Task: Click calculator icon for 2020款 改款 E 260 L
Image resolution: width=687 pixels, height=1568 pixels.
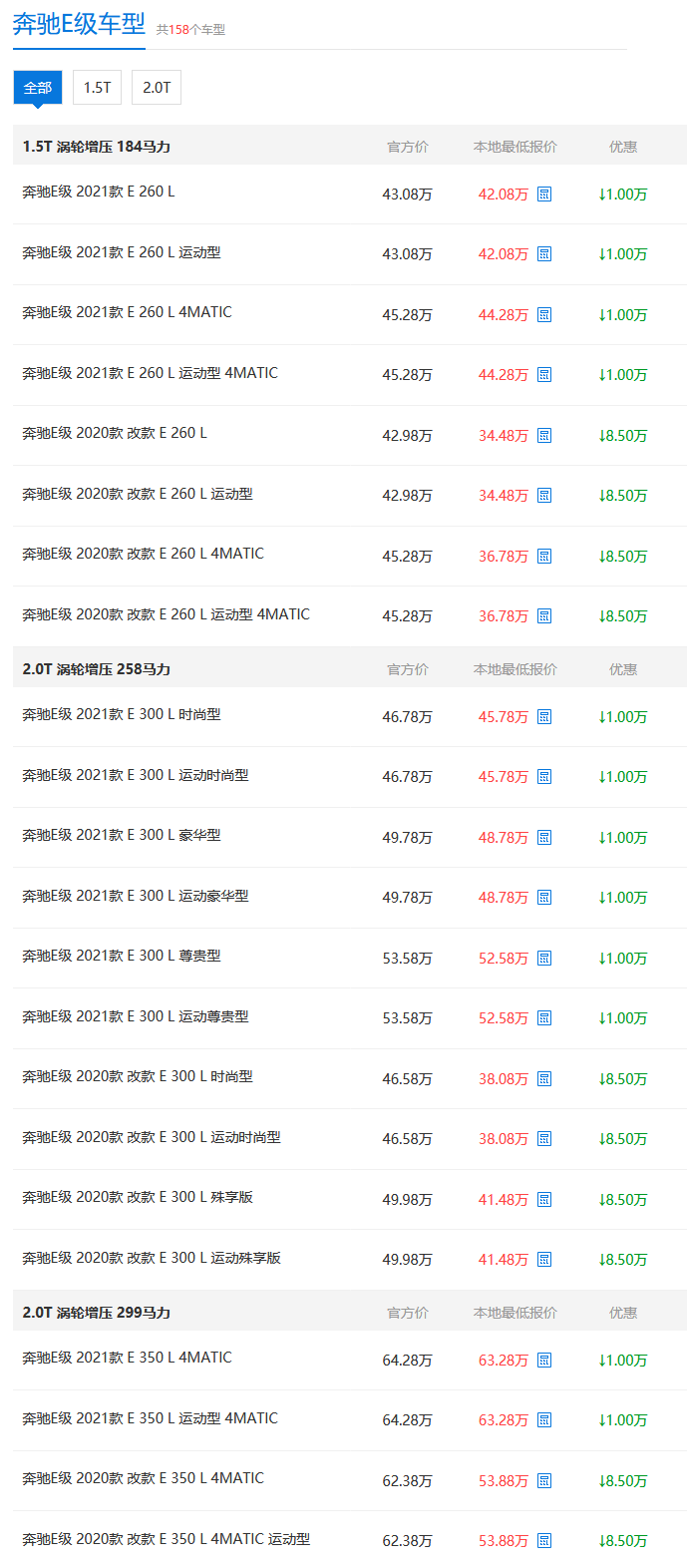Action: (x=544, y=436)
